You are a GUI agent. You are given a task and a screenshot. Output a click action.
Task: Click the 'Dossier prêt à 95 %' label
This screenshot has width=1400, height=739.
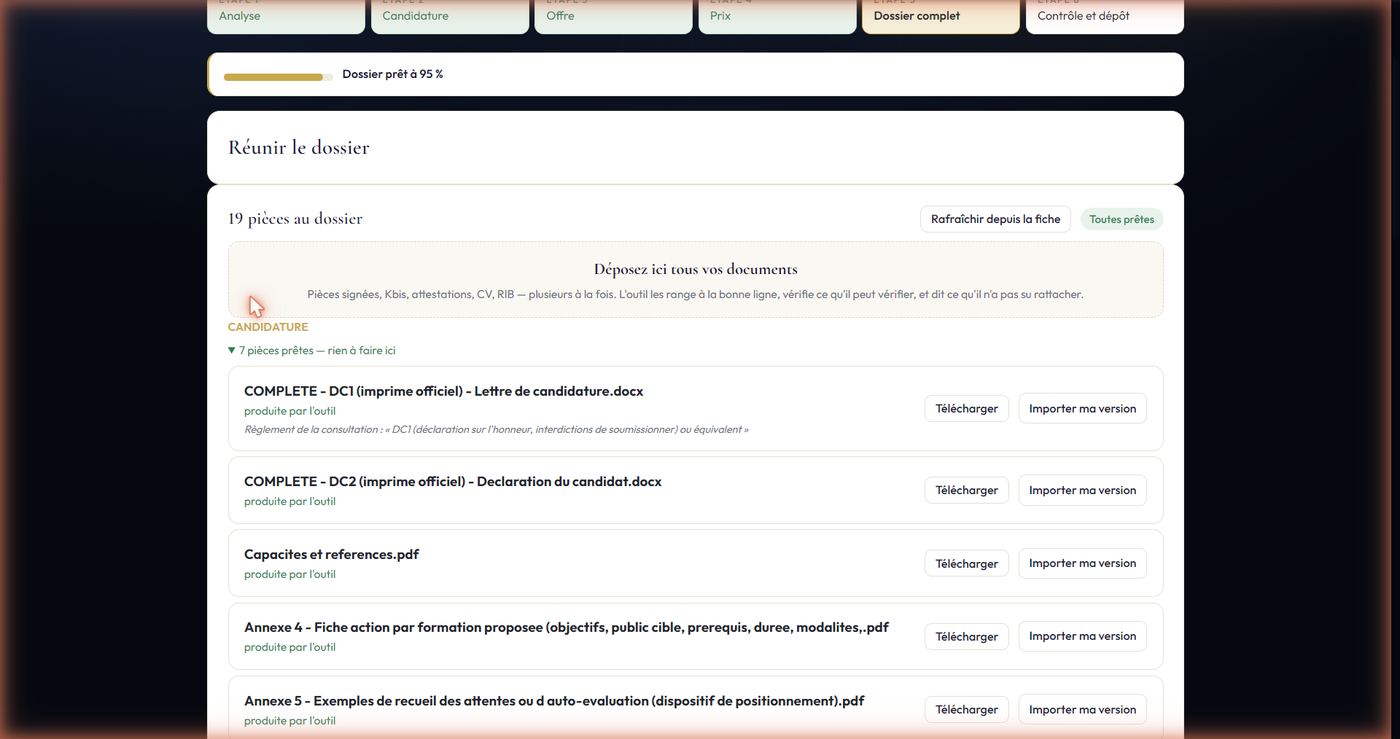pos(393,74)
